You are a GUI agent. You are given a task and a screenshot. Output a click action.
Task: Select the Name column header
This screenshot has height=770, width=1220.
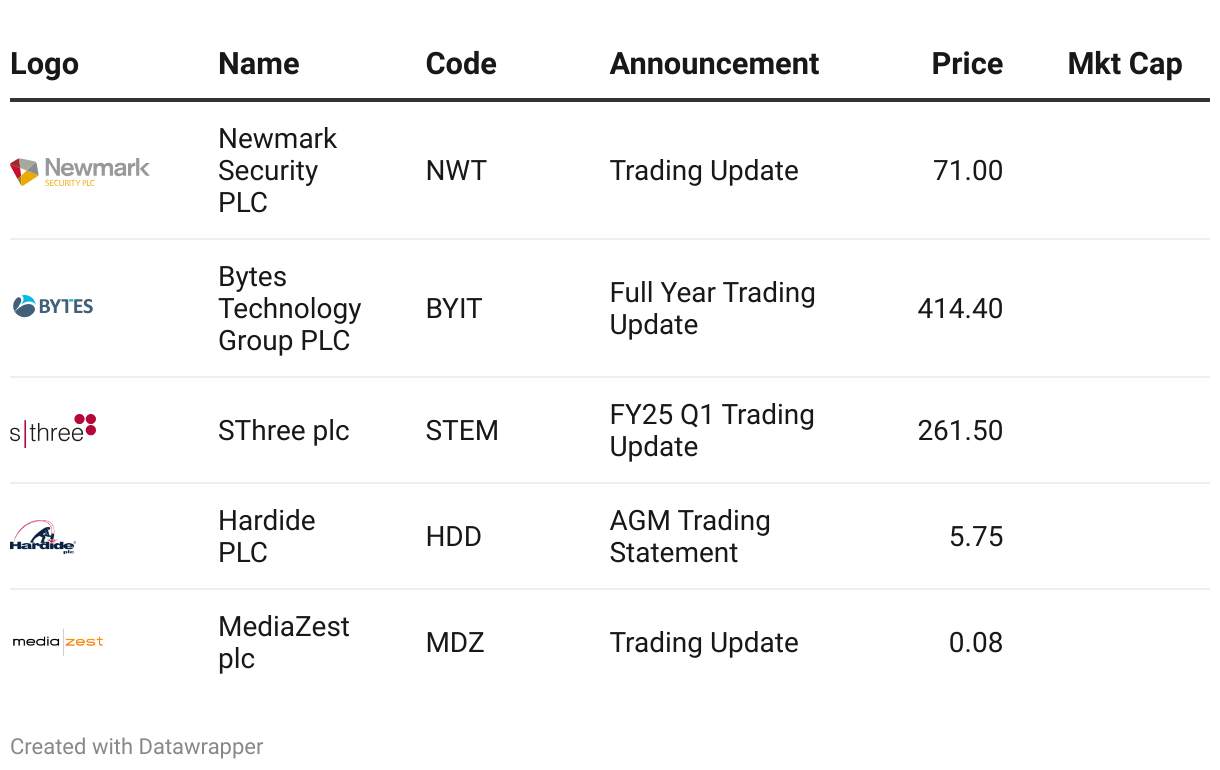coord(259,64)
